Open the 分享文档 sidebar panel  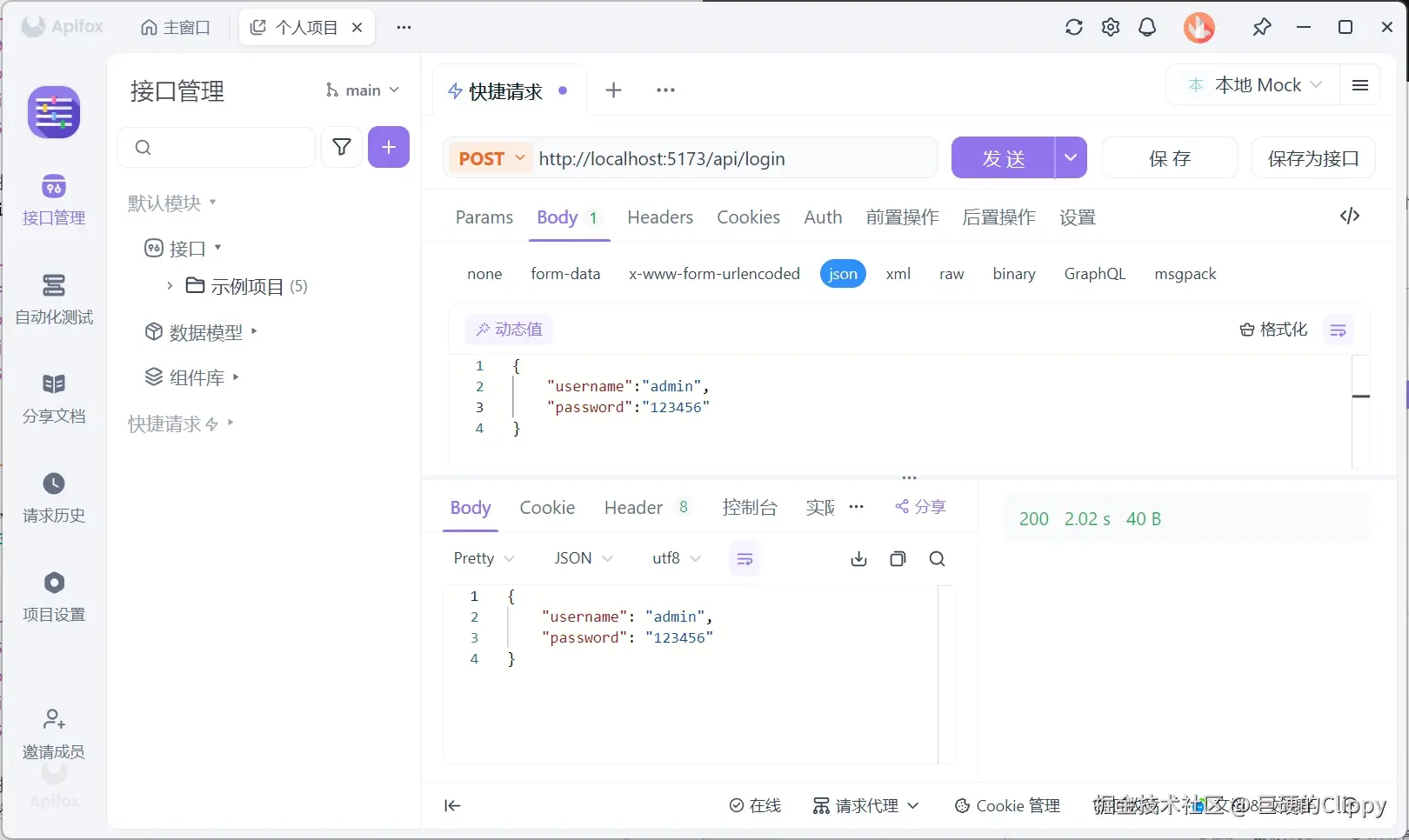click(x=54, y=398)
